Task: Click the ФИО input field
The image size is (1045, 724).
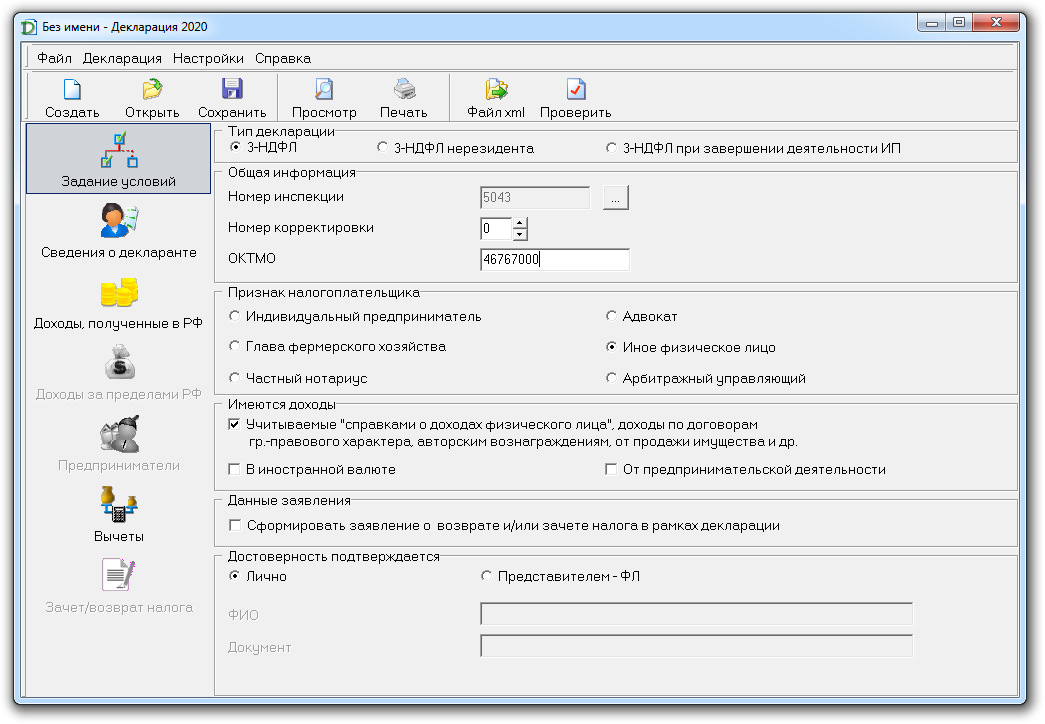Action: (x=696, y=614)
